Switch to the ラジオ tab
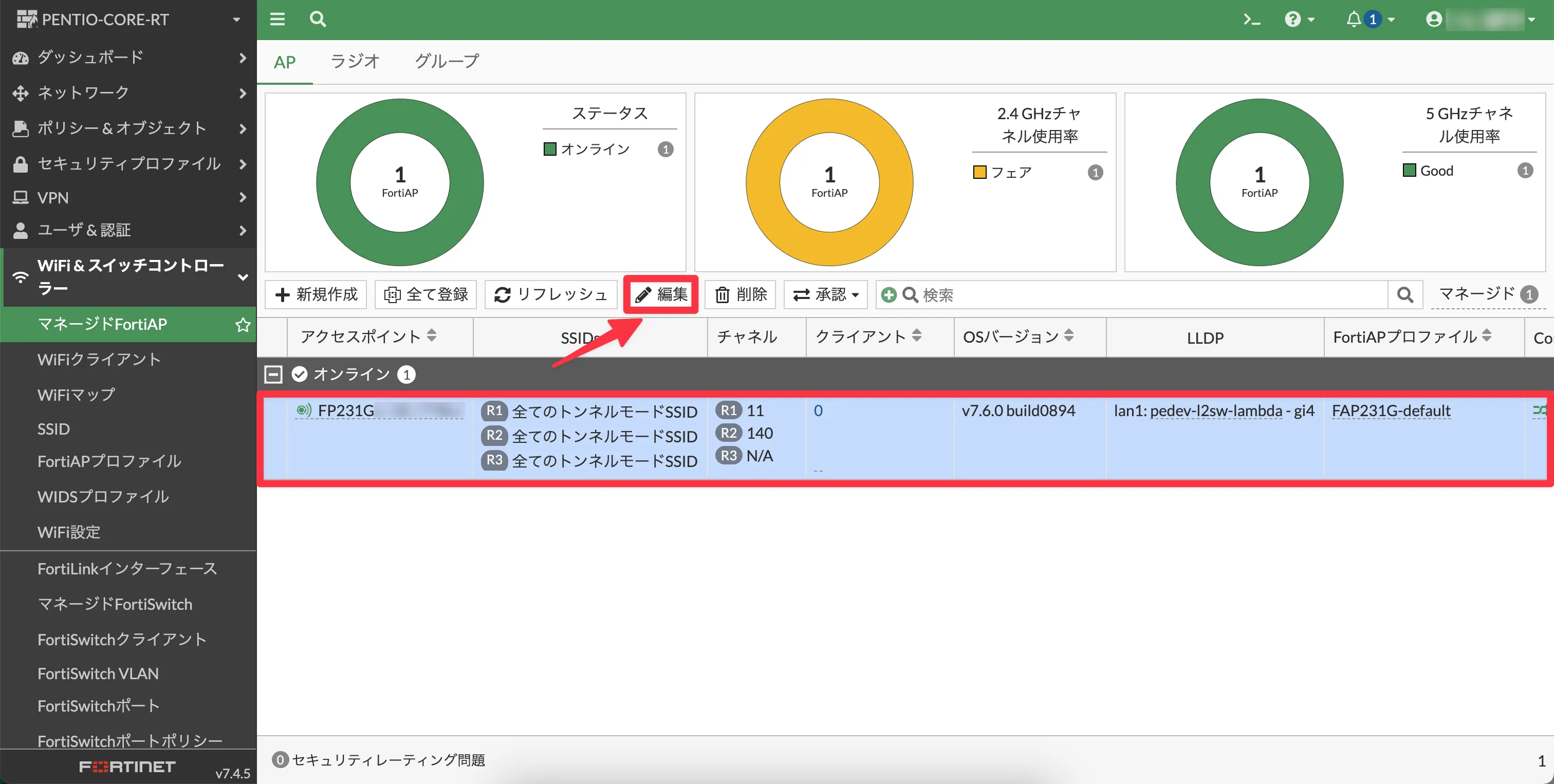The height and width of the screenshot is (784, 1554). click(x=355, y=61)
